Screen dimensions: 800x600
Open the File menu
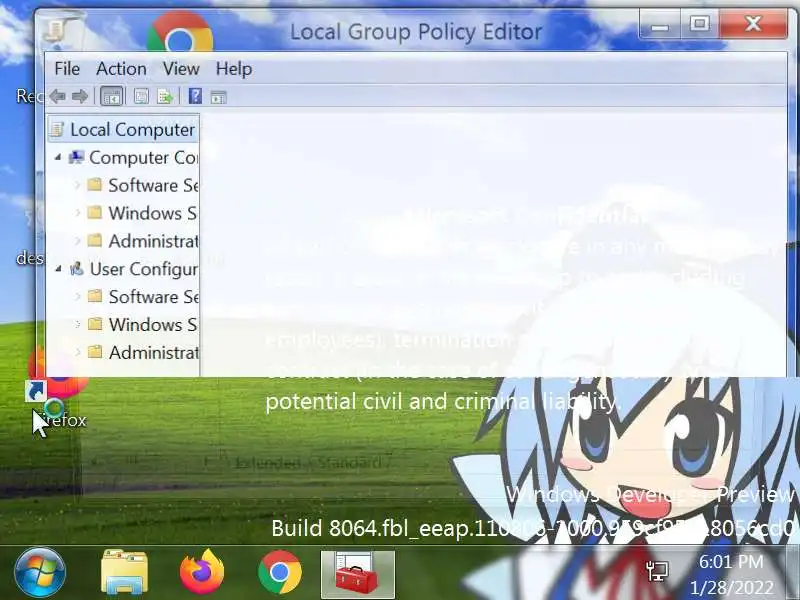(67, 68)
